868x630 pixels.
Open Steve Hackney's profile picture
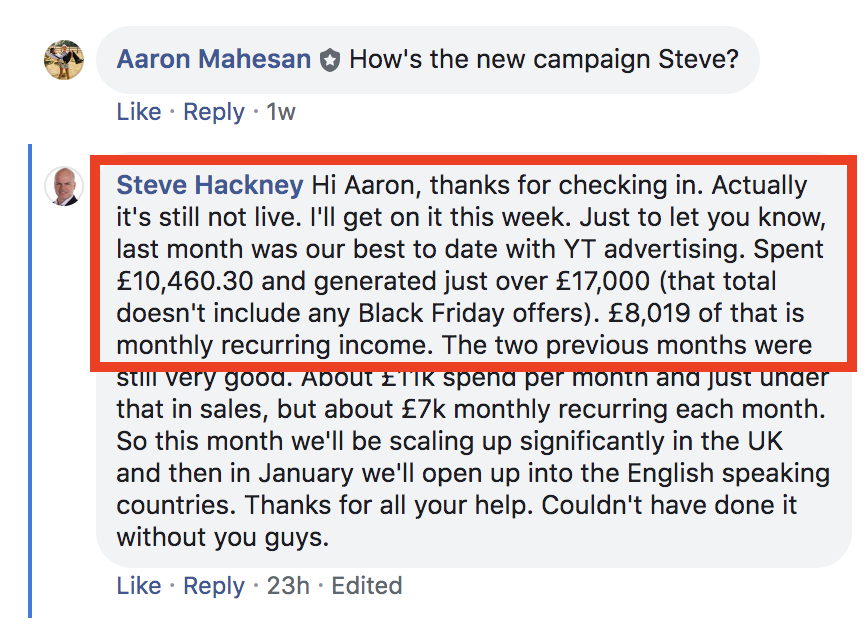click(x=64, y=186)
